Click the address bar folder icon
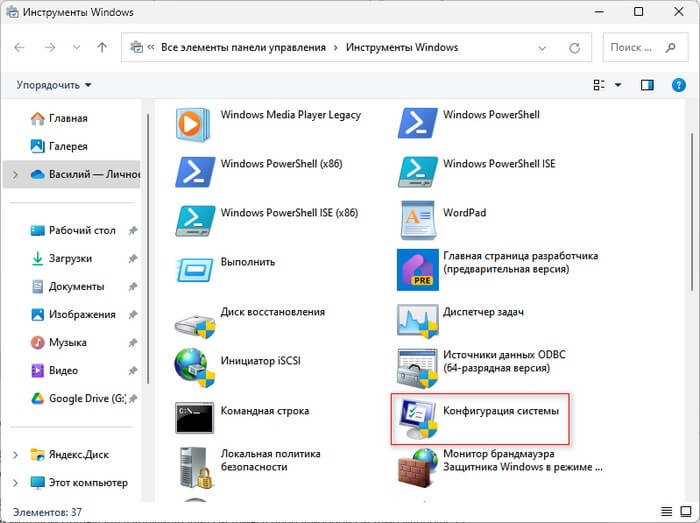Image resolution: width=700 pixels, height=523 pixels. 136,47
